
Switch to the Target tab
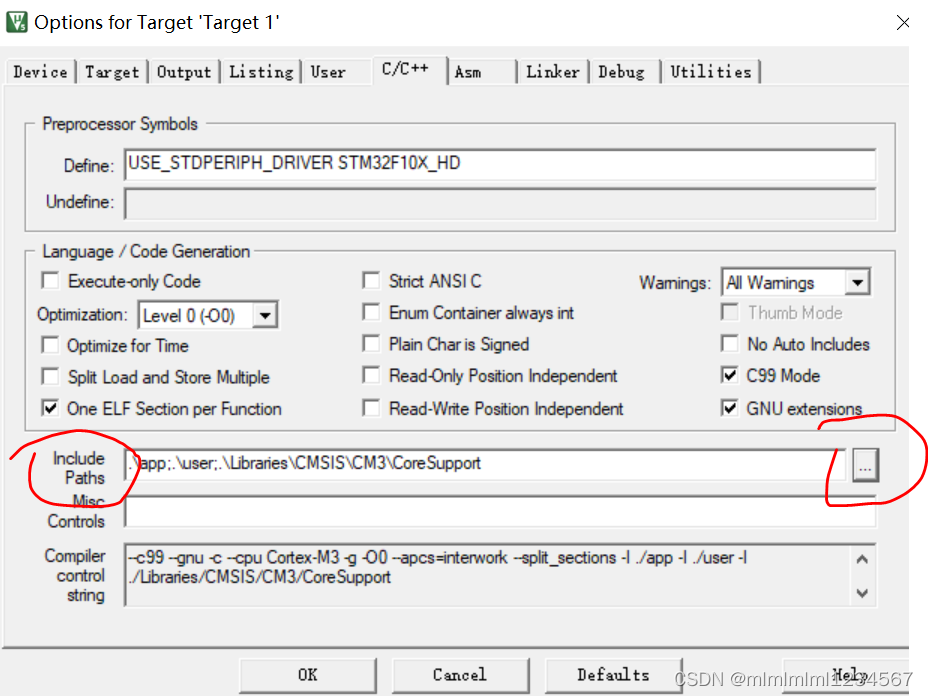[112, 72]
